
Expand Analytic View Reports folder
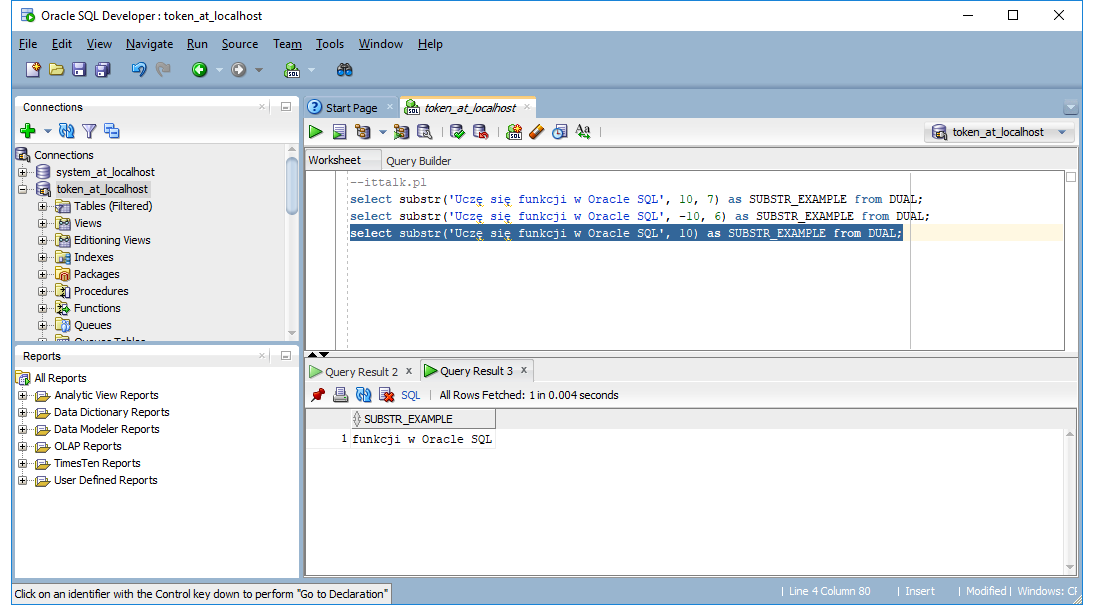[x=22, y=395]
